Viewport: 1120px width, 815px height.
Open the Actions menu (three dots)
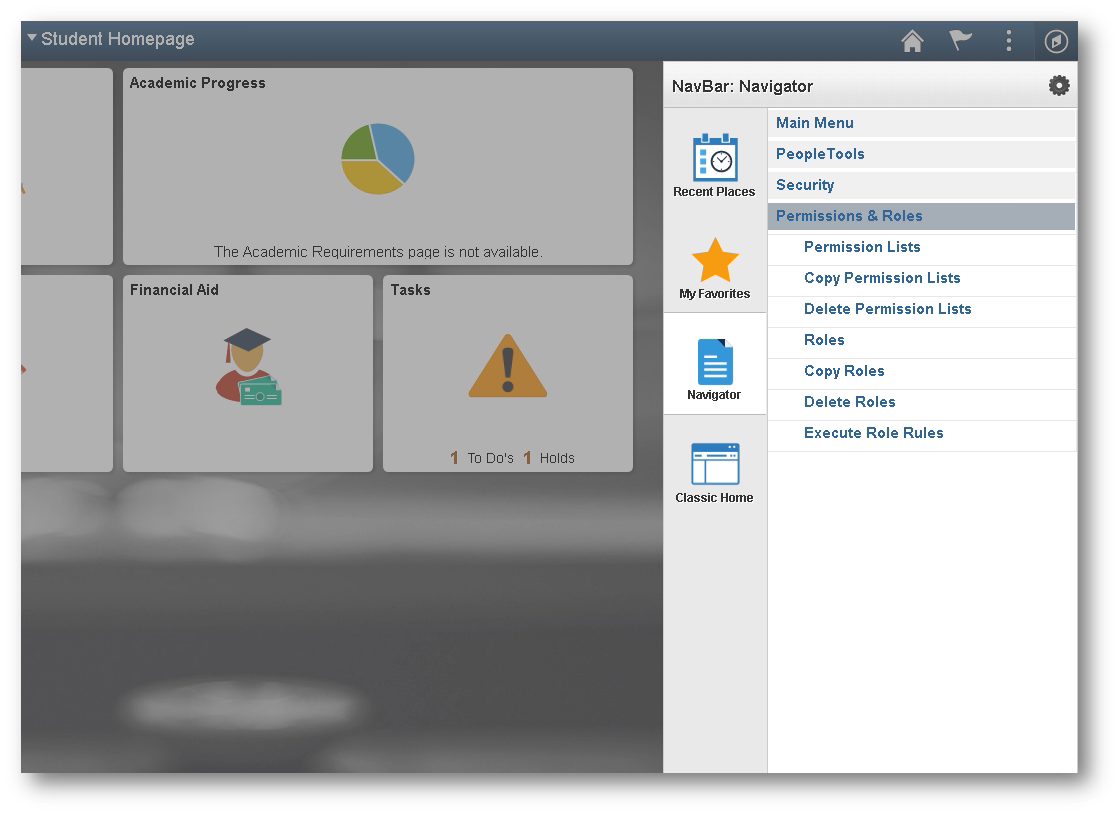tap(1008, 41)
